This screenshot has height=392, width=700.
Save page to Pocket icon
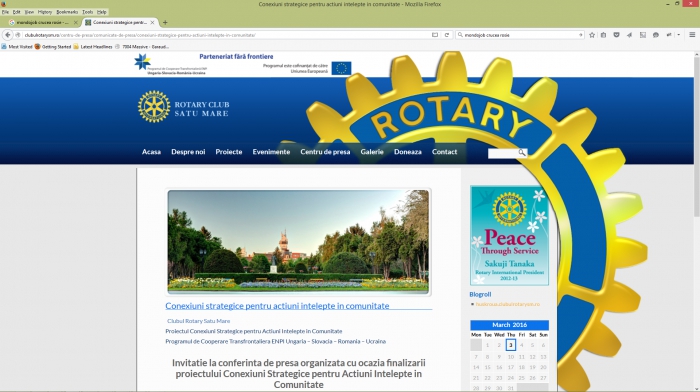click(617, 35)
